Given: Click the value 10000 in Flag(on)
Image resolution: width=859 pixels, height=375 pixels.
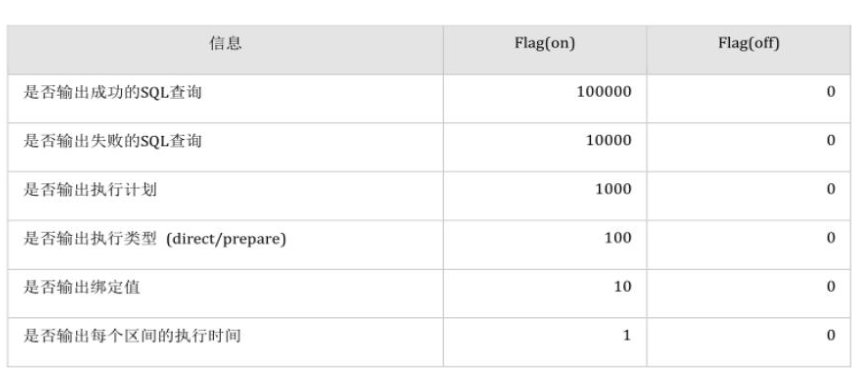Looking at the screenshot, I should [609, 141].
